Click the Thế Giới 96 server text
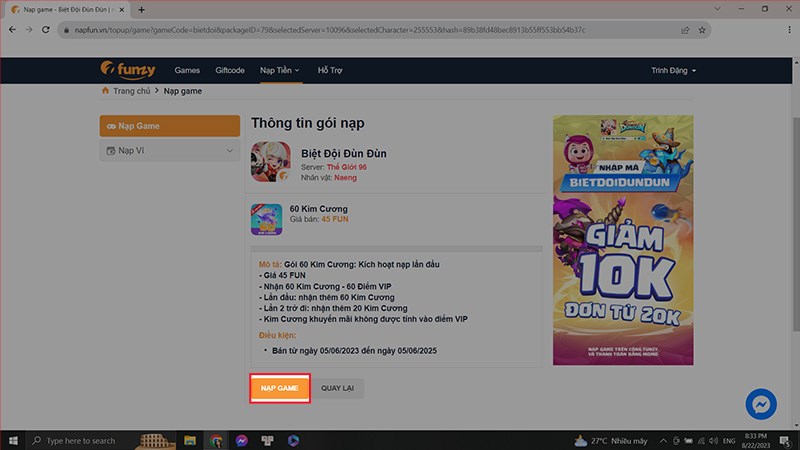The width and height of the screenshot is (800, 450). tap(346, 167)
